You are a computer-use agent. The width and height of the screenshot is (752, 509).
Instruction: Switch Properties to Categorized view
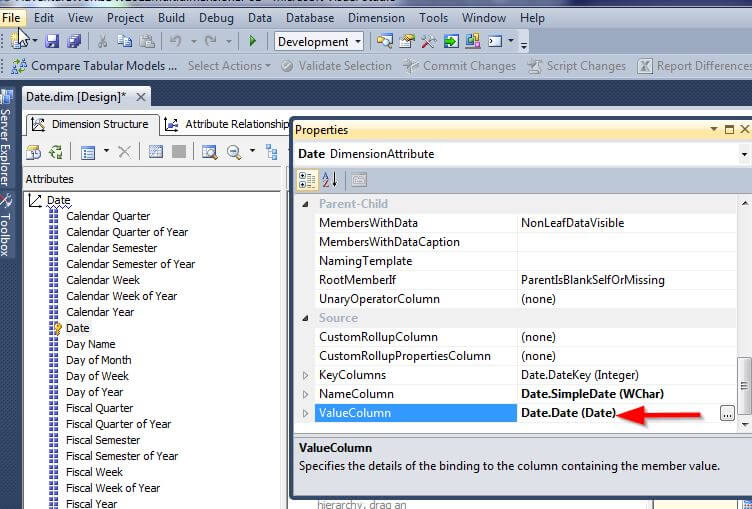(x=307, y=180)
